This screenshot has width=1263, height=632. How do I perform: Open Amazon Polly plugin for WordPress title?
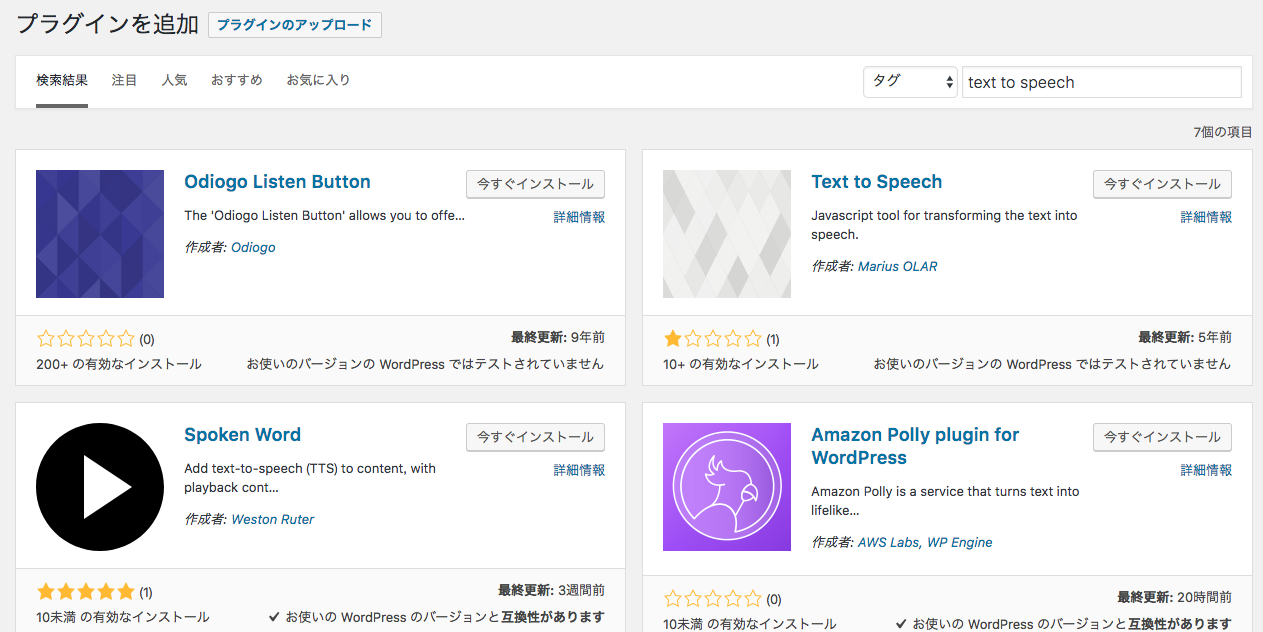tap(915, 446)
